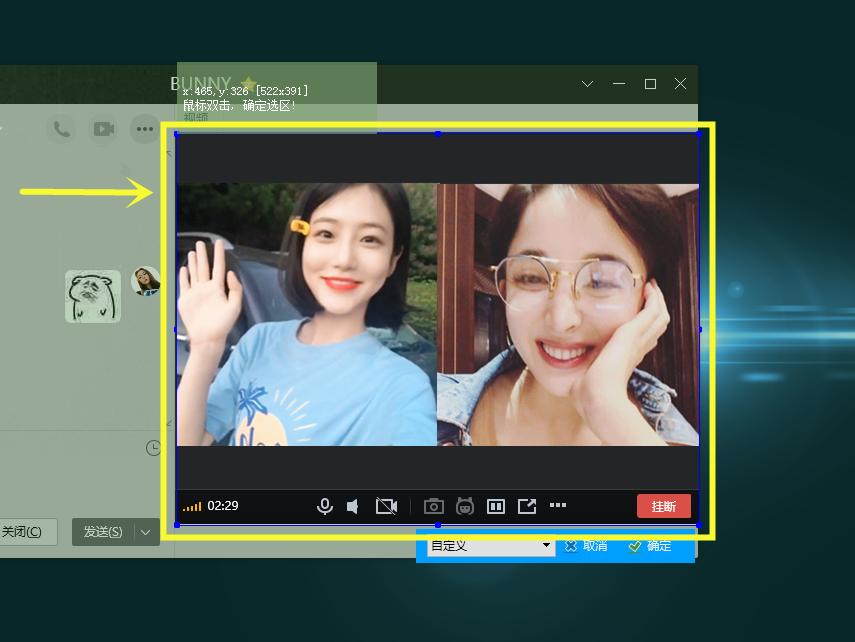Click the 关闭(C) close button
The width and height of the screenshot is (855, 642).
pos(22,532)
